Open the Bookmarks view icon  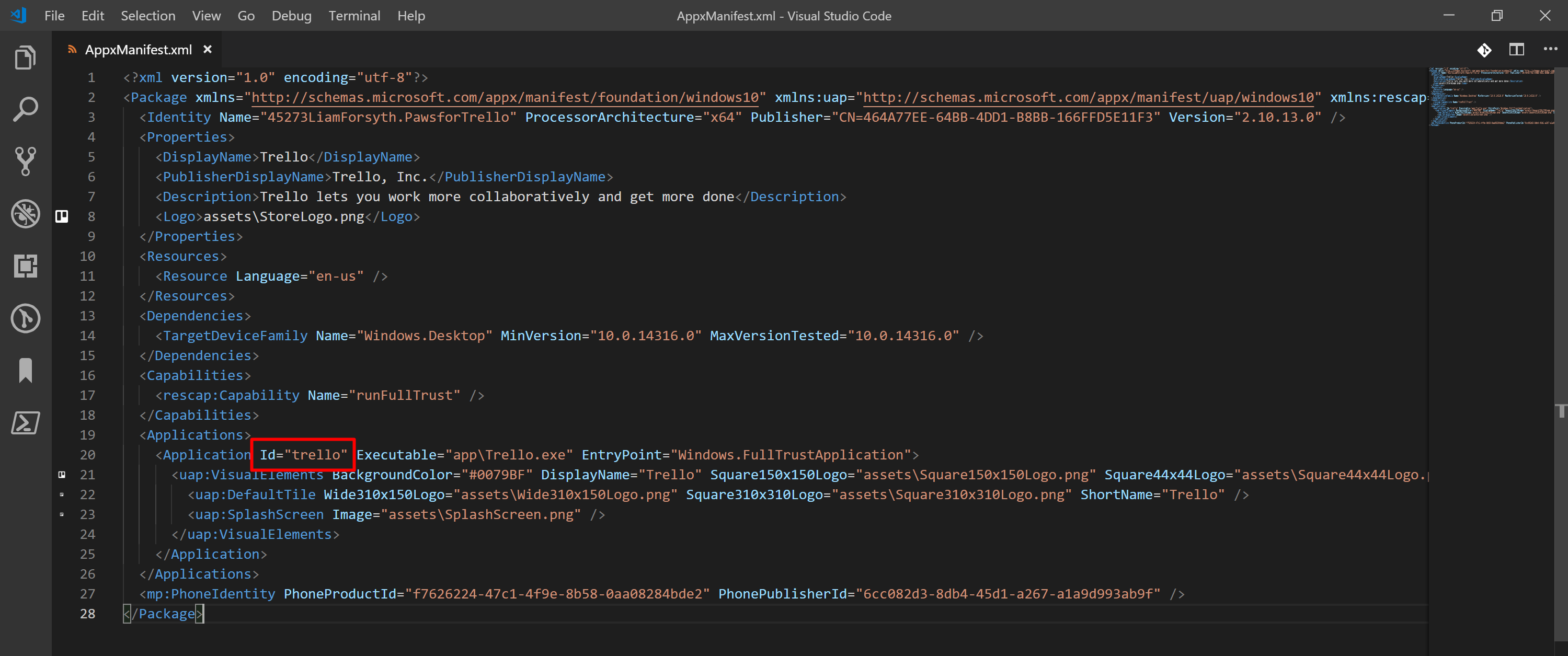(26, 371)
